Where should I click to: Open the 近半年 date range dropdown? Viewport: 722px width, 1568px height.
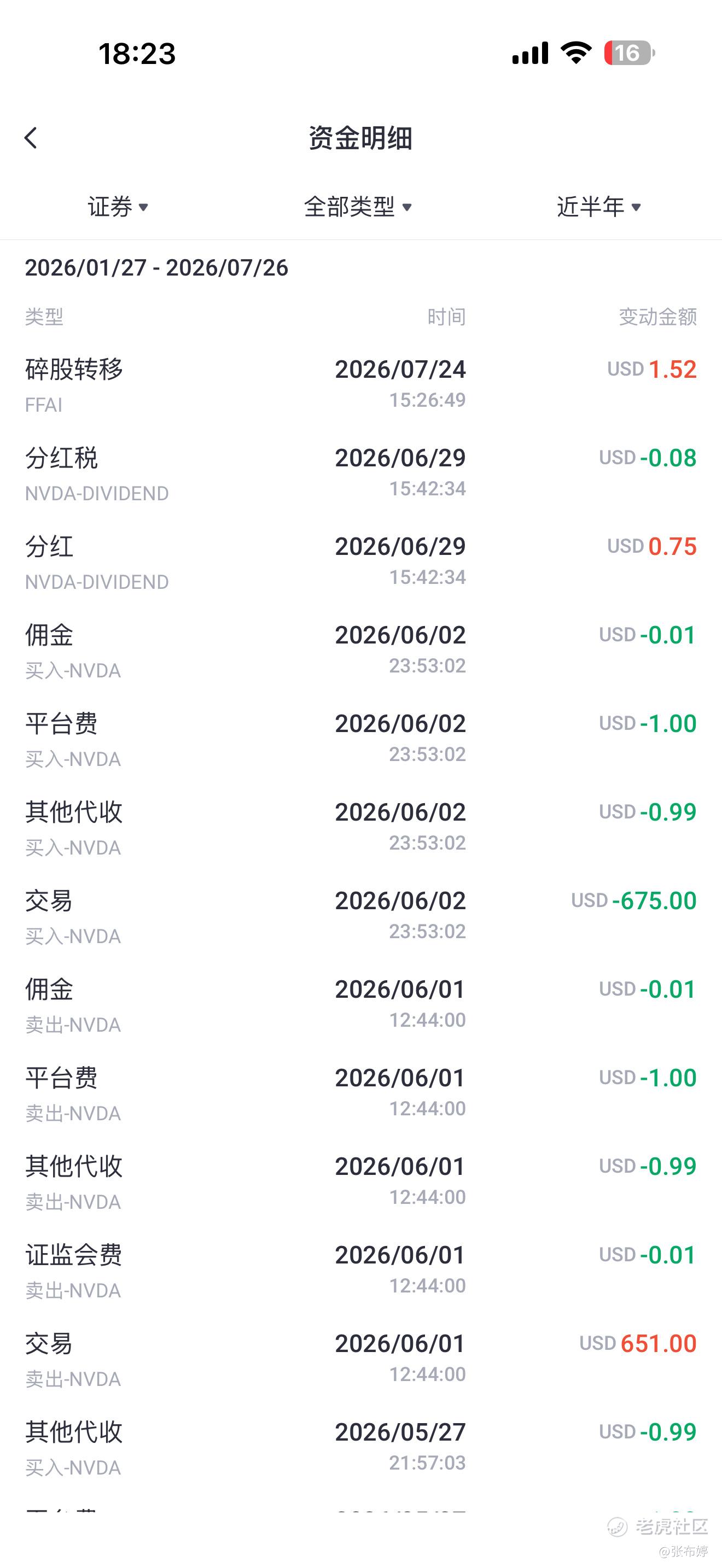(599, 207)
